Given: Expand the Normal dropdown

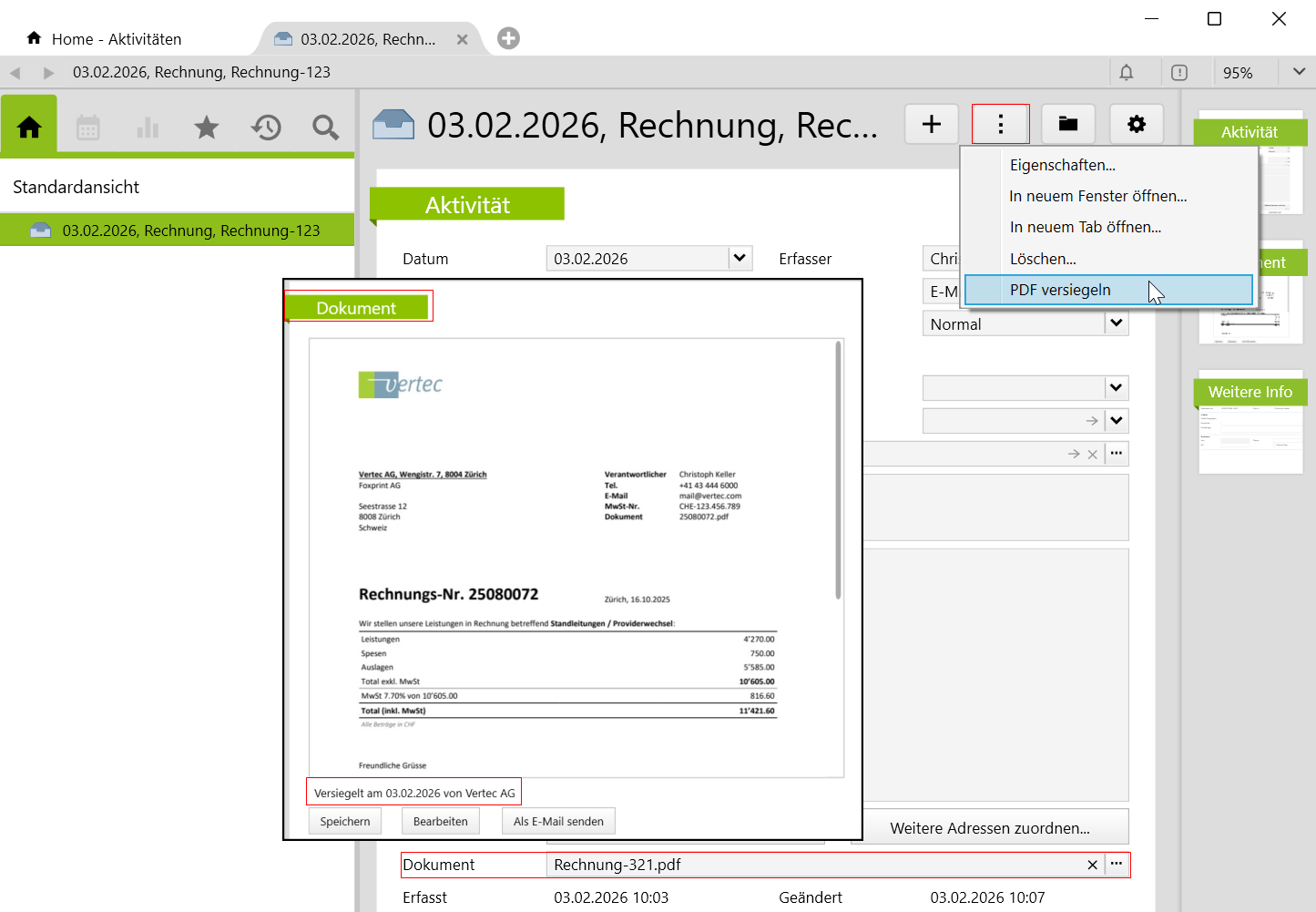Looking at the screenshot, I should (x=1117, y=323).
